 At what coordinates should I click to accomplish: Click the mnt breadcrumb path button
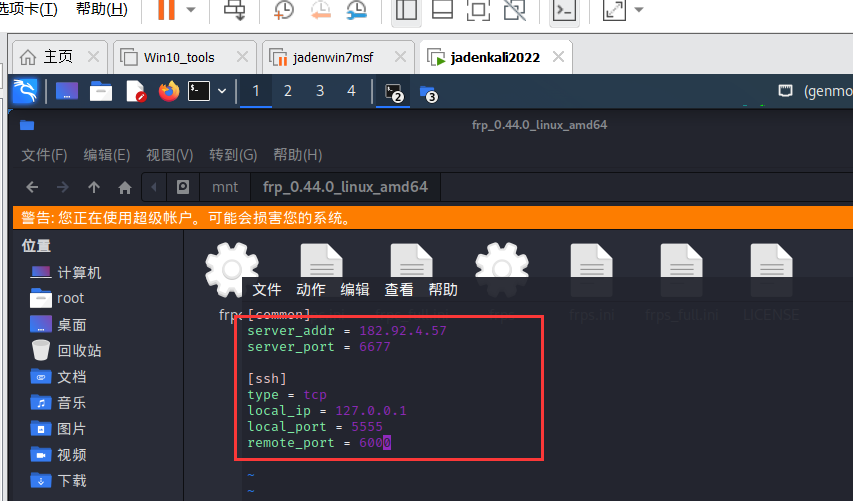tap(225, 187)
